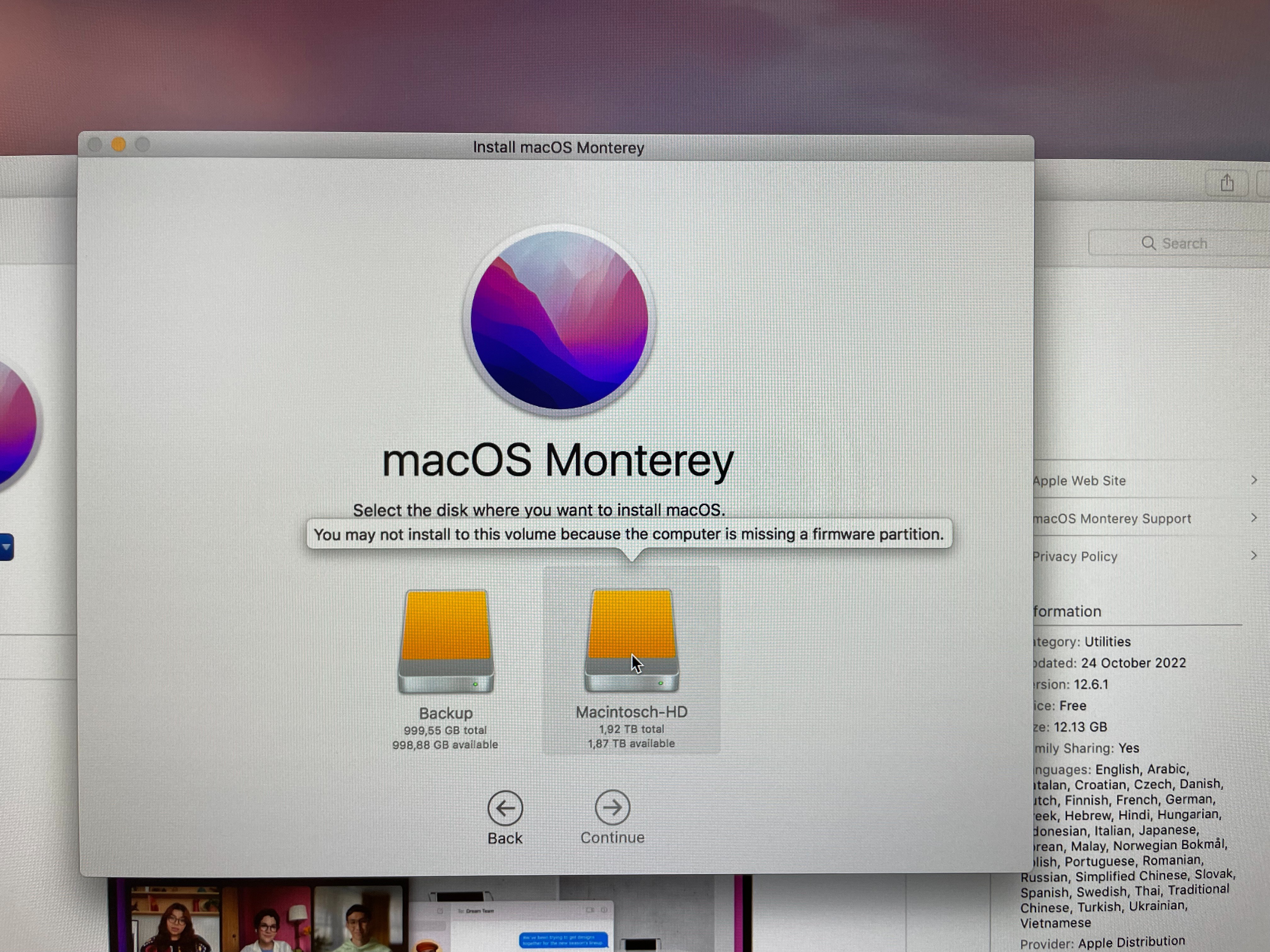Image resolution: width=1270 pixels, height=952 pixels.
Task: Click the App Store share icon
Action: pyautogui.click(x=1227, y=183)
